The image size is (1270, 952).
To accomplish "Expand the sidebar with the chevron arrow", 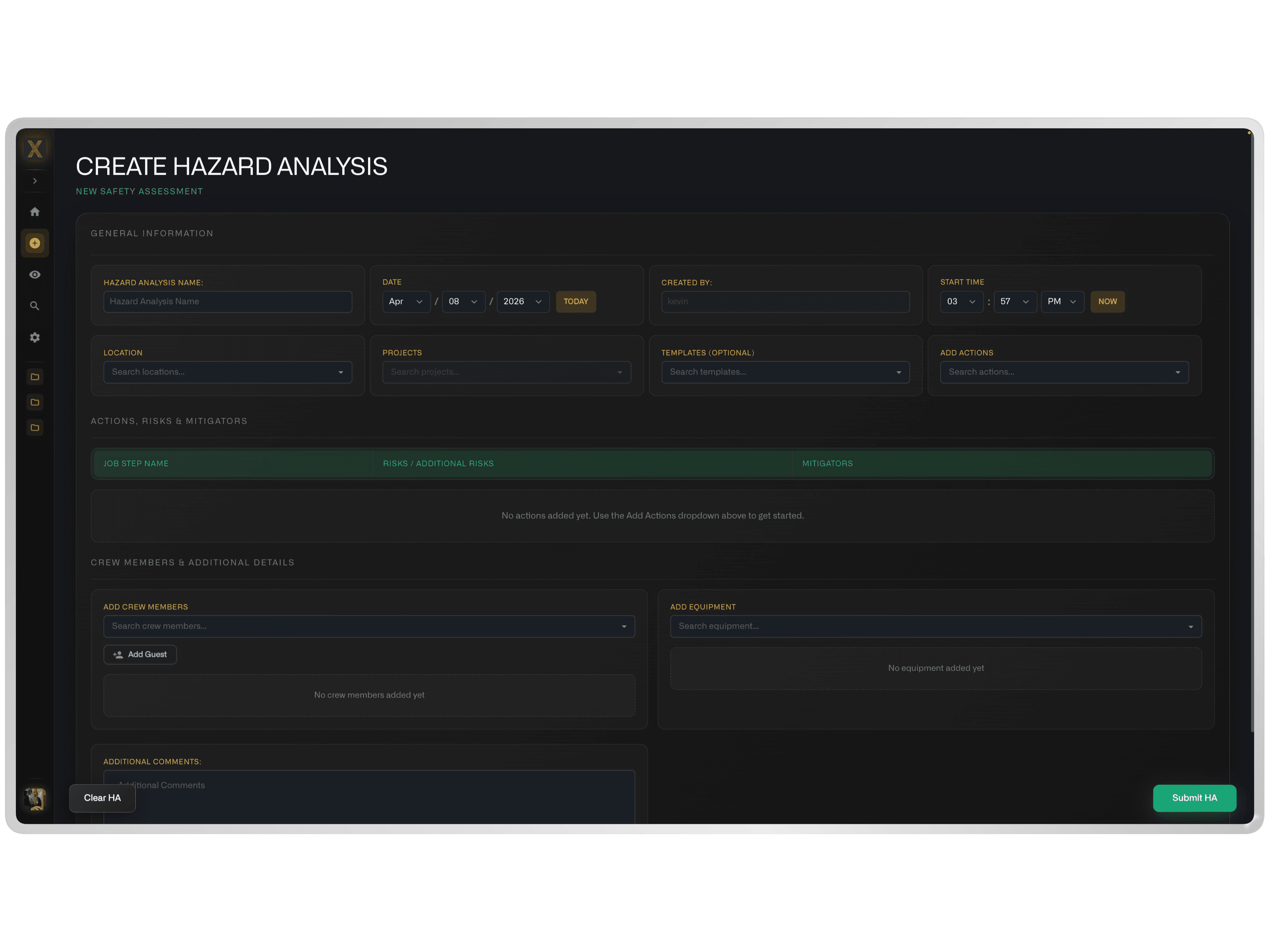I will point(35,181).
